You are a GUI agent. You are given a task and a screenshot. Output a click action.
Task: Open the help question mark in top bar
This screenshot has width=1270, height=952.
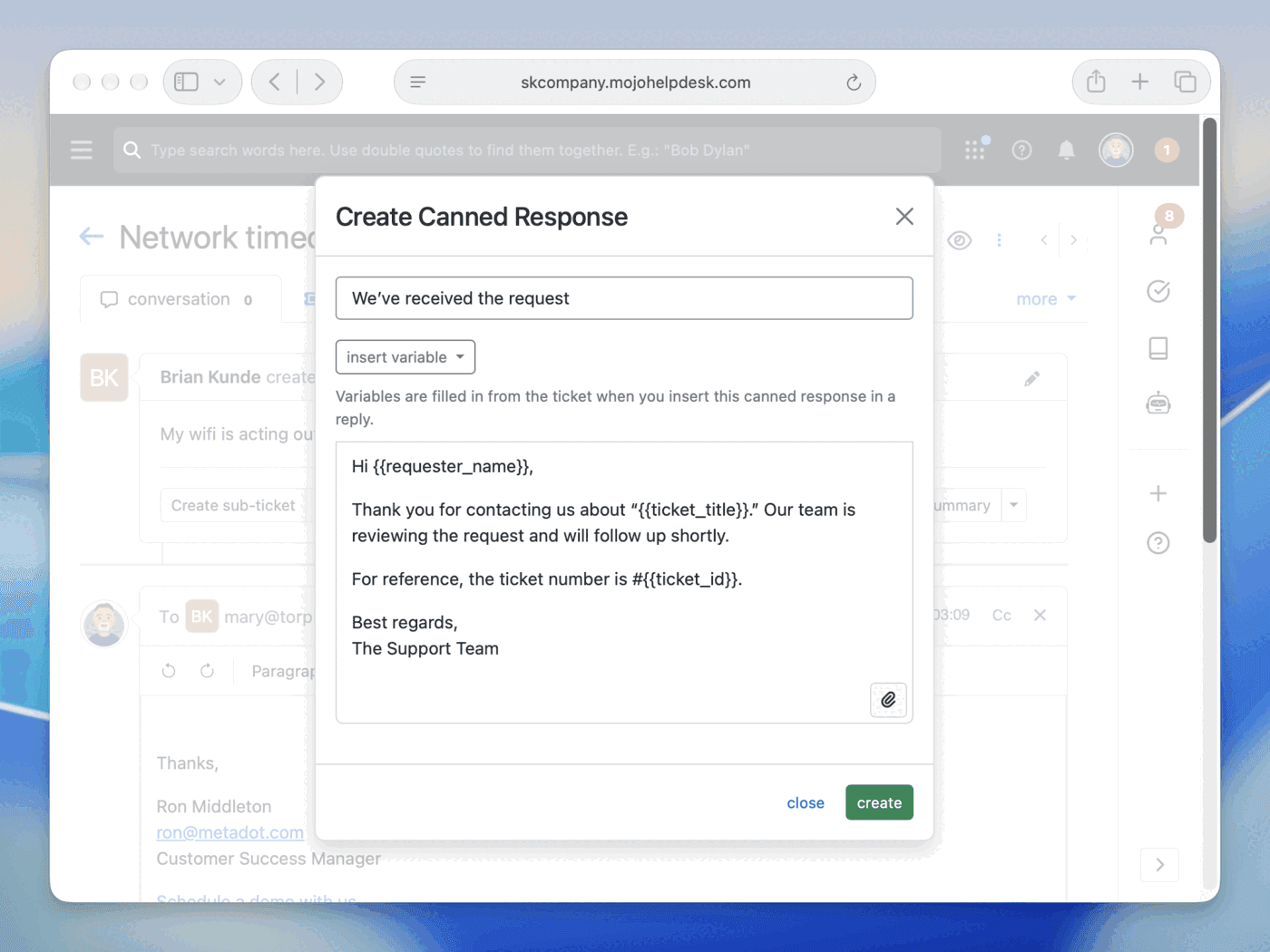[x=1021, y=150]
